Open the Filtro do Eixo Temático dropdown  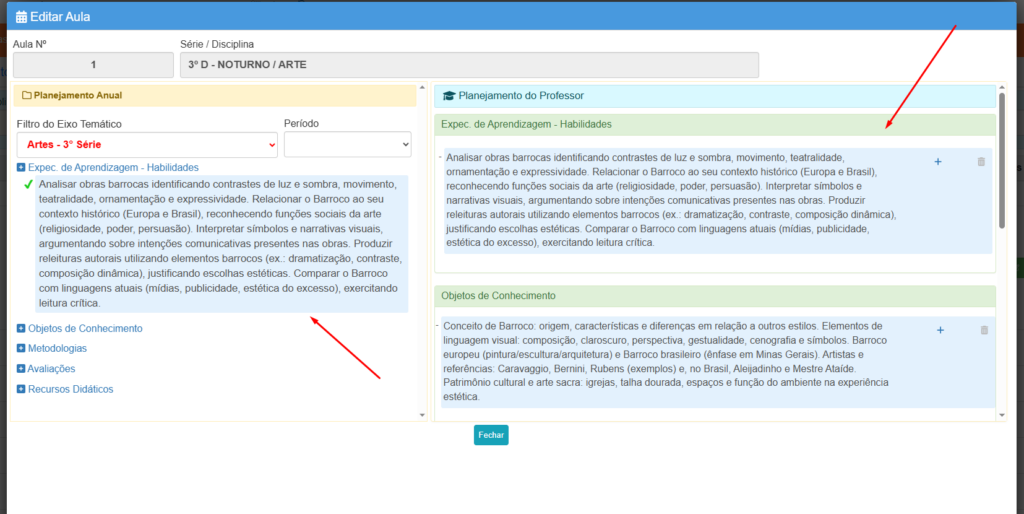point(147,145)
